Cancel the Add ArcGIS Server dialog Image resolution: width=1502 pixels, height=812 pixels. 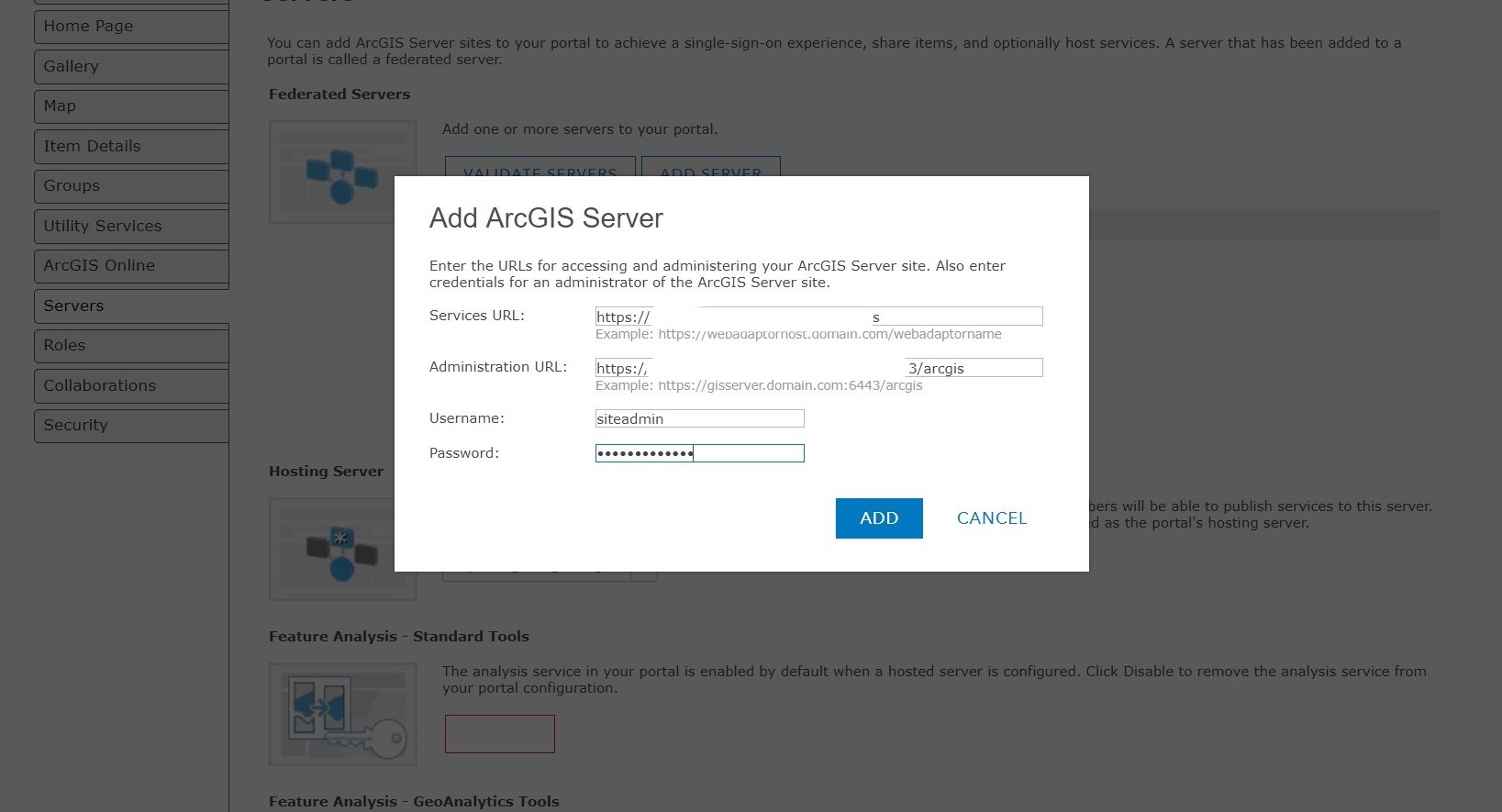pyautogui.click(x=991, y=518)
